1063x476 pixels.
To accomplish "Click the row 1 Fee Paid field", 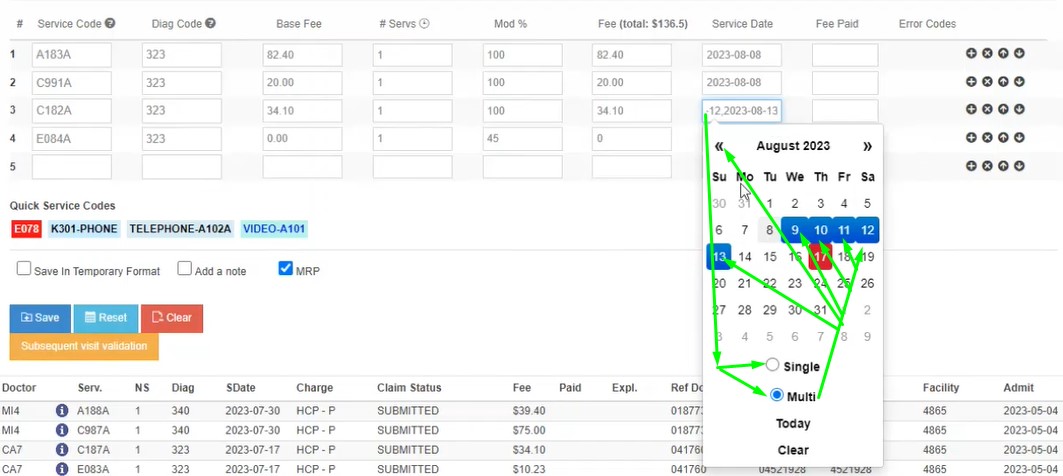I will (x=845, y=55).
